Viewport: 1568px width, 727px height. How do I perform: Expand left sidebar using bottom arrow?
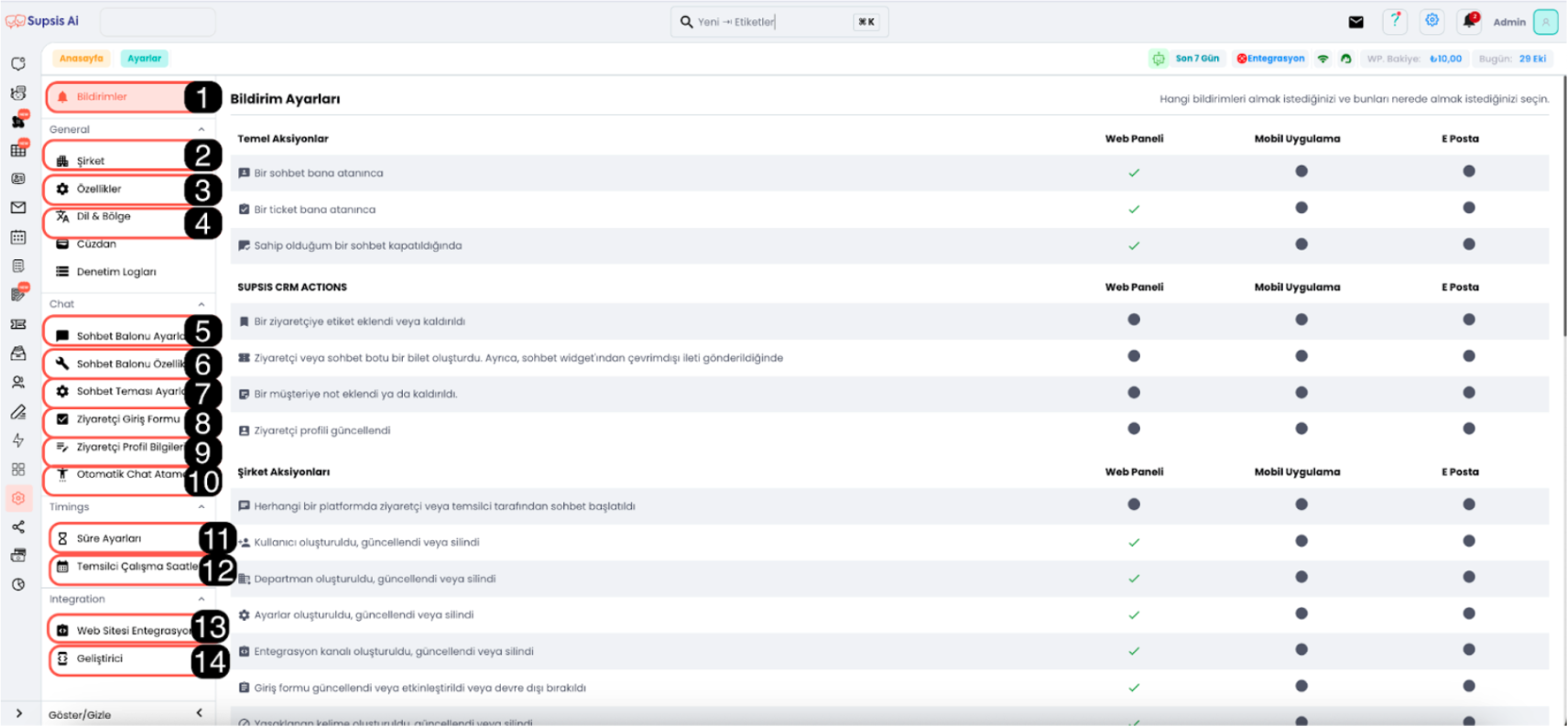coord(19,713)
